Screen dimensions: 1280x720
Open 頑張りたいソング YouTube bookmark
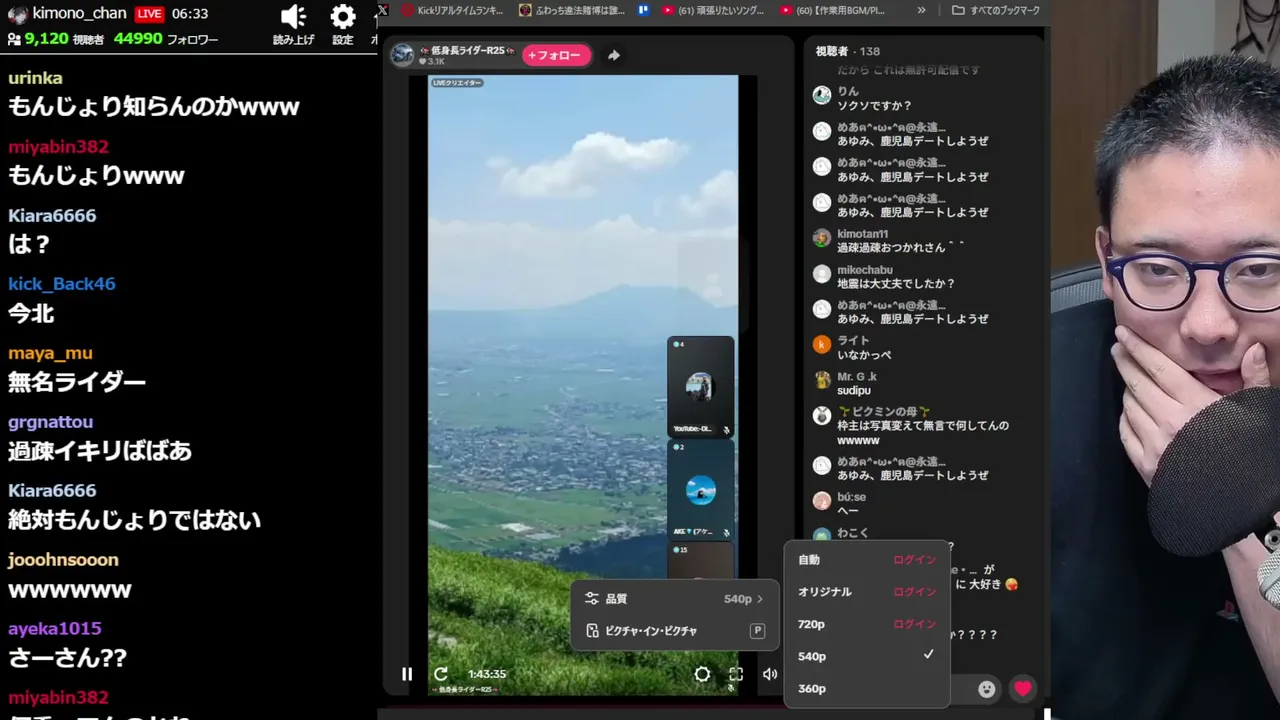click(x=712, y=10)
